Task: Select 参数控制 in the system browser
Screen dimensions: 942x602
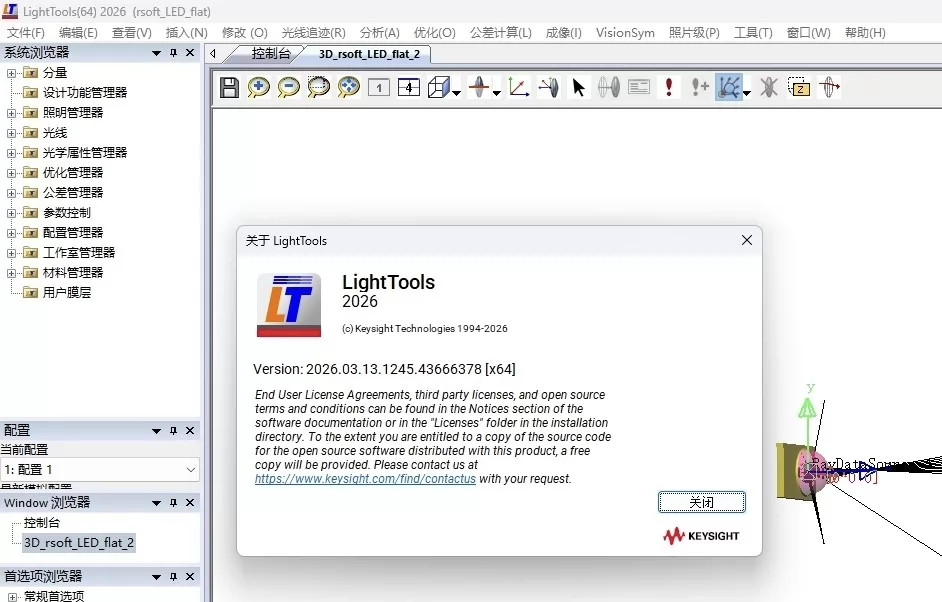Action: (x=67, y=213)
